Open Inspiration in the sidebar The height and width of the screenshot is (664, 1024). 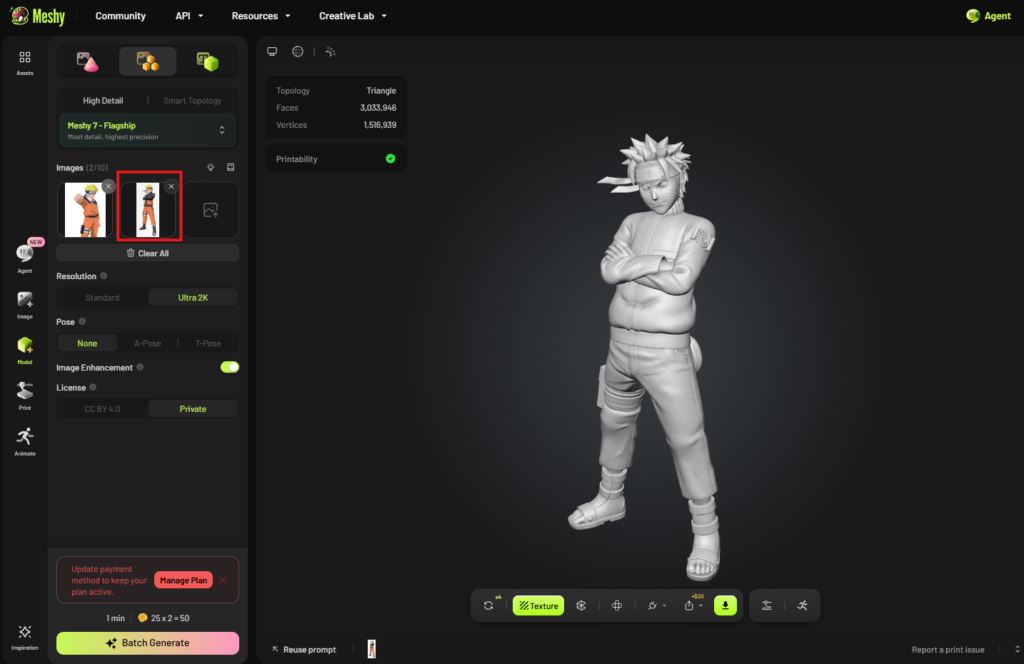pyautogui.click(x=25, y=637)
